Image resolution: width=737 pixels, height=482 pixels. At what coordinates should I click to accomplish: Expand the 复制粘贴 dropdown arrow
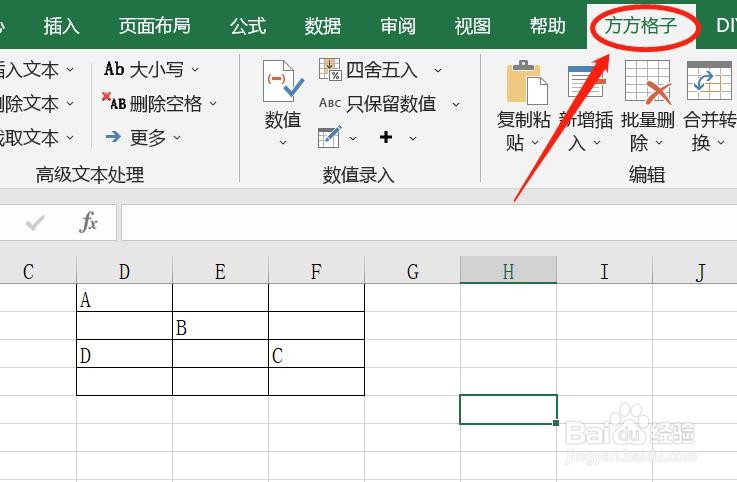tap(535, 142)
